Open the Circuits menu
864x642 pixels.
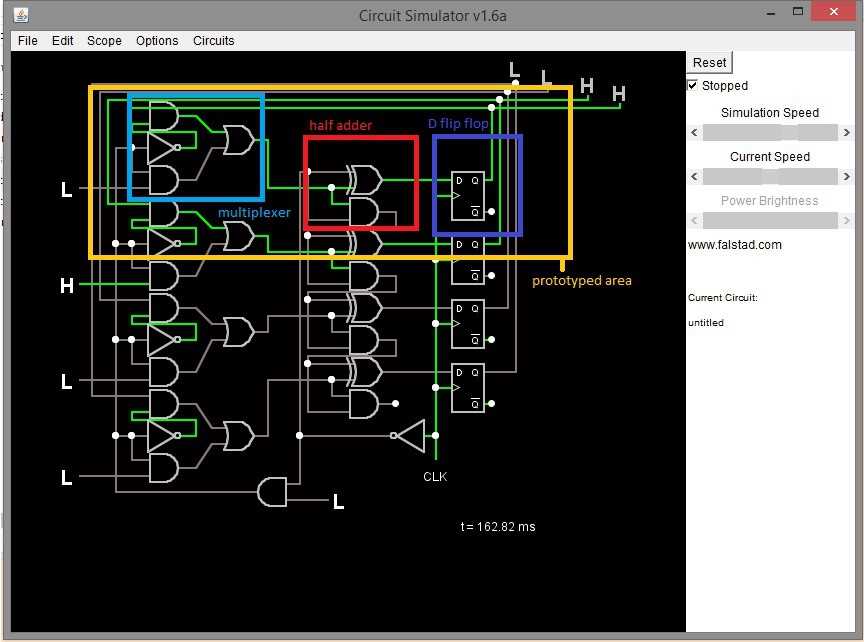[x=213, y=41]
